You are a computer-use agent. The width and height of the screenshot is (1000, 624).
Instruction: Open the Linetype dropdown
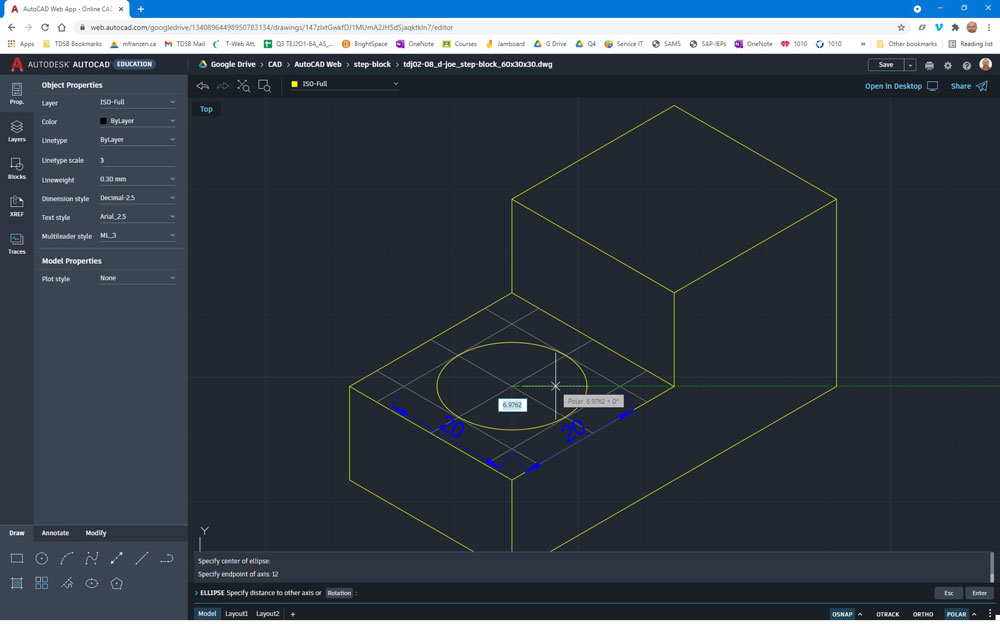(137, 140)
